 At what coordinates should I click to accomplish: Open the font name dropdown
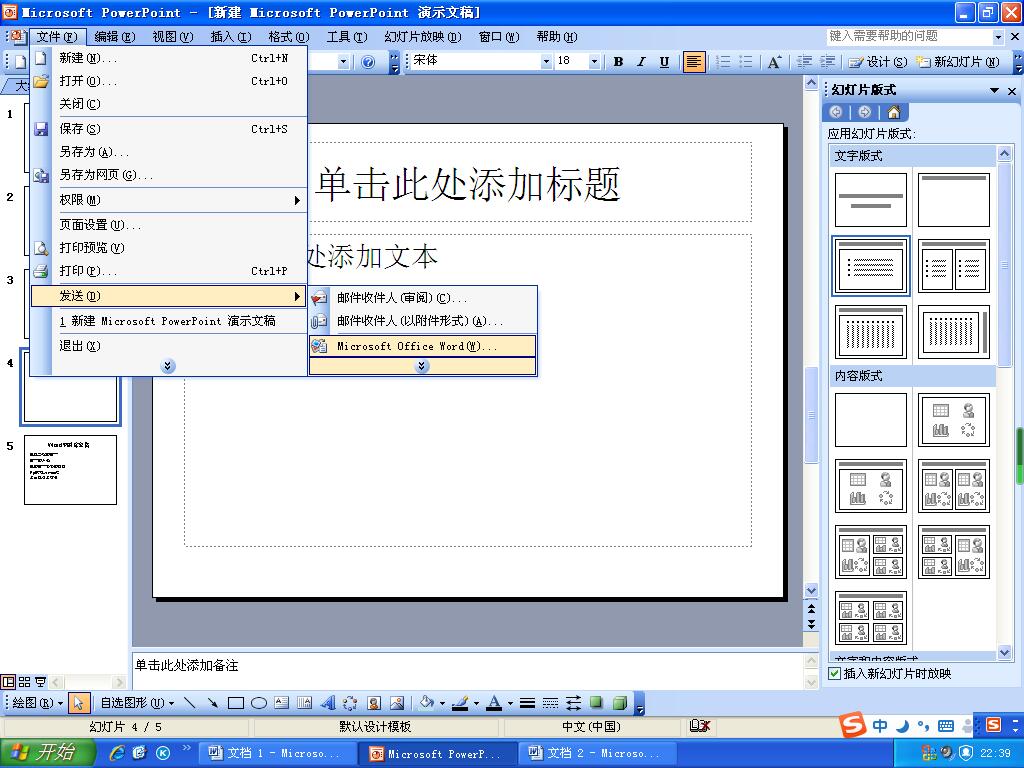point(547,61)
